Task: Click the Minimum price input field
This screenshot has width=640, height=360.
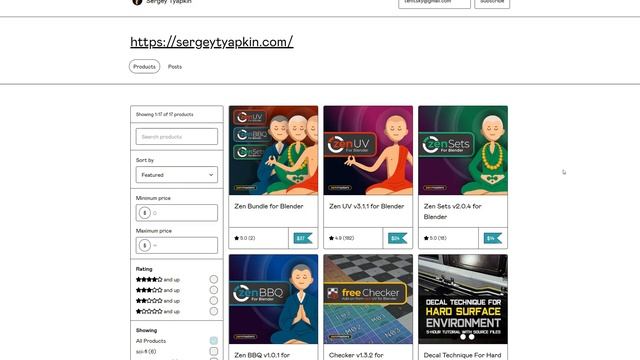Action: [x=177, y=213]
